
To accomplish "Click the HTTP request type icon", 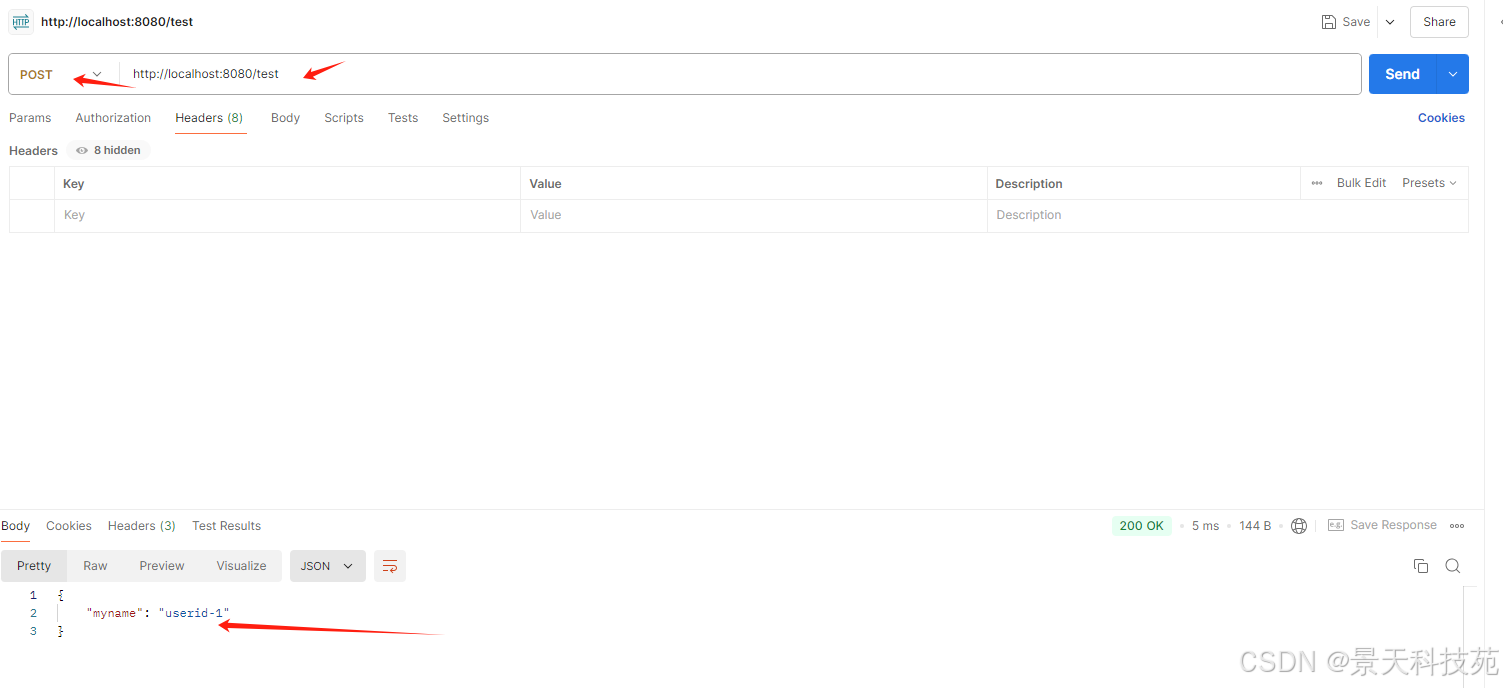I will click(21, 22).
